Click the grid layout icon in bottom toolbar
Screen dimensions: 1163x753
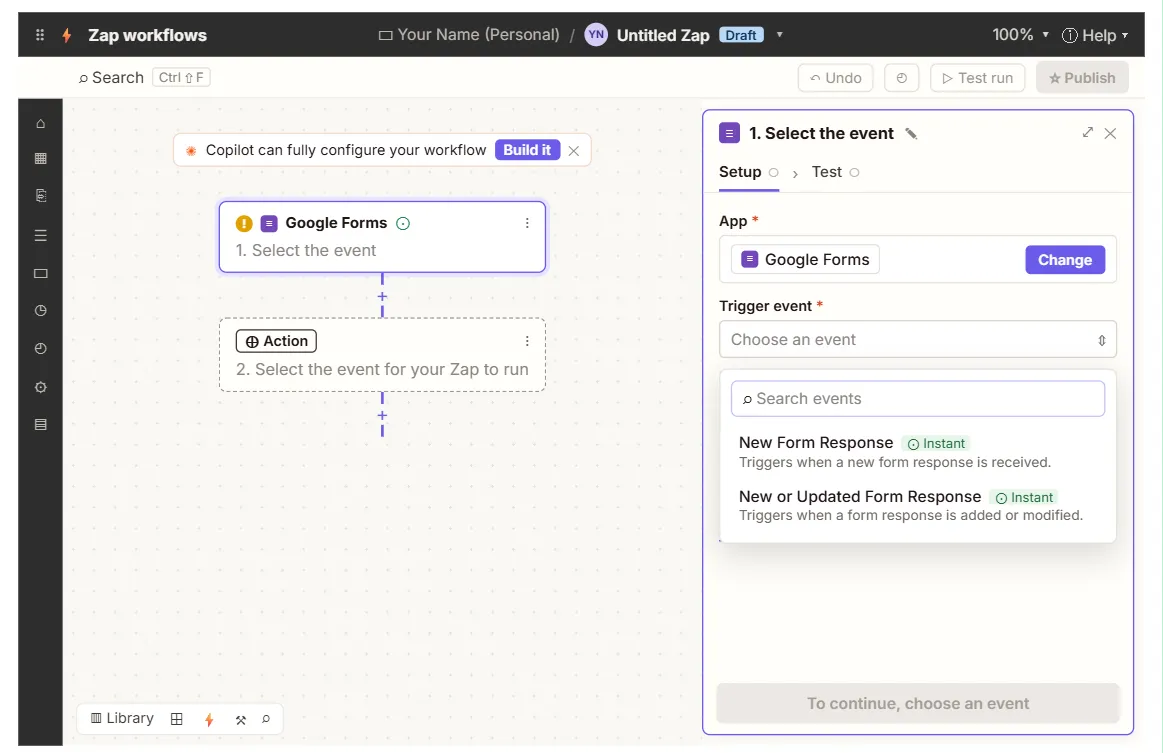pos(177,719)
